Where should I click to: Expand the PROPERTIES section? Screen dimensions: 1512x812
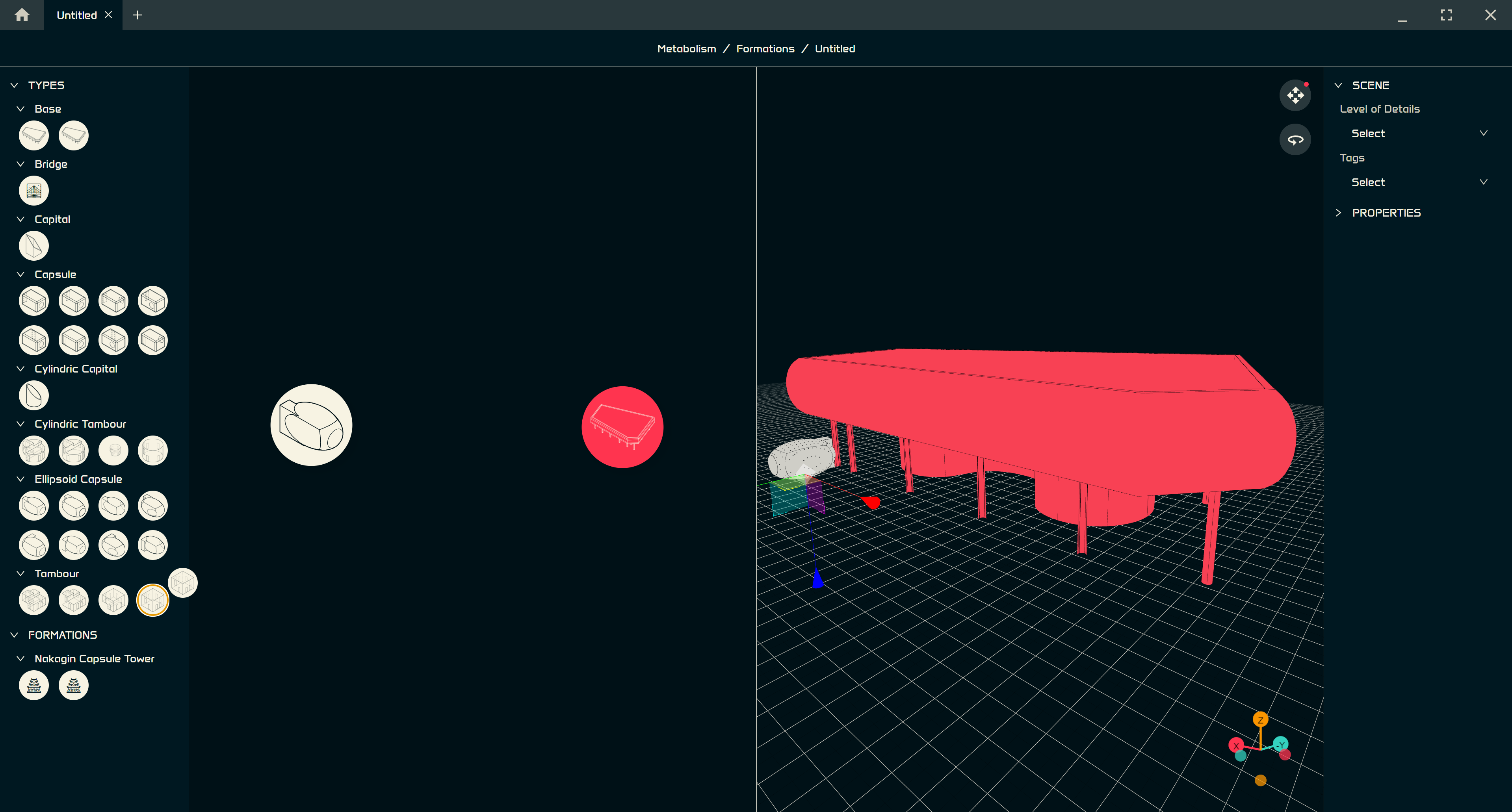tap(1386, 213)
